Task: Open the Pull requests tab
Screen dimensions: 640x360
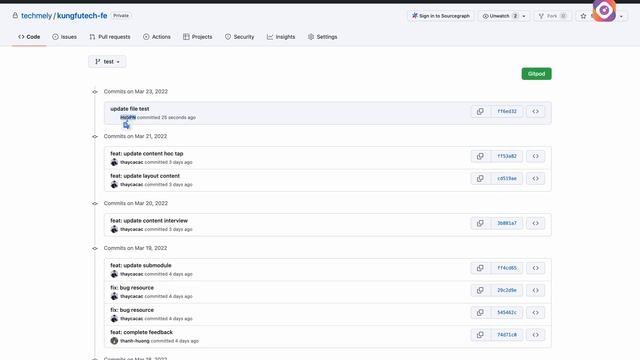Action: pos(110,37)
